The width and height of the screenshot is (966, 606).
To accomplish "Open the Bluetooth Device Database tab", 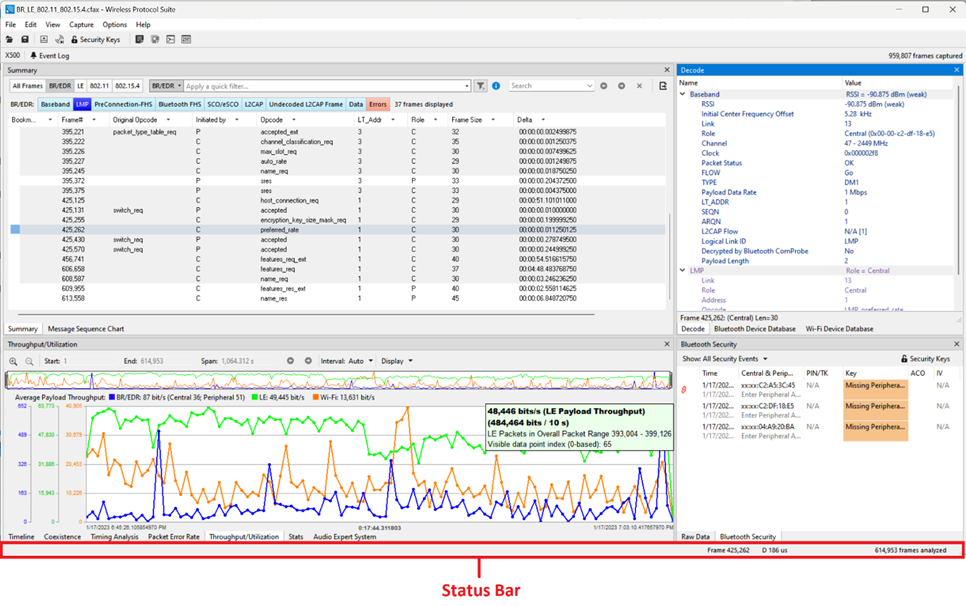I will pos(755,329).
